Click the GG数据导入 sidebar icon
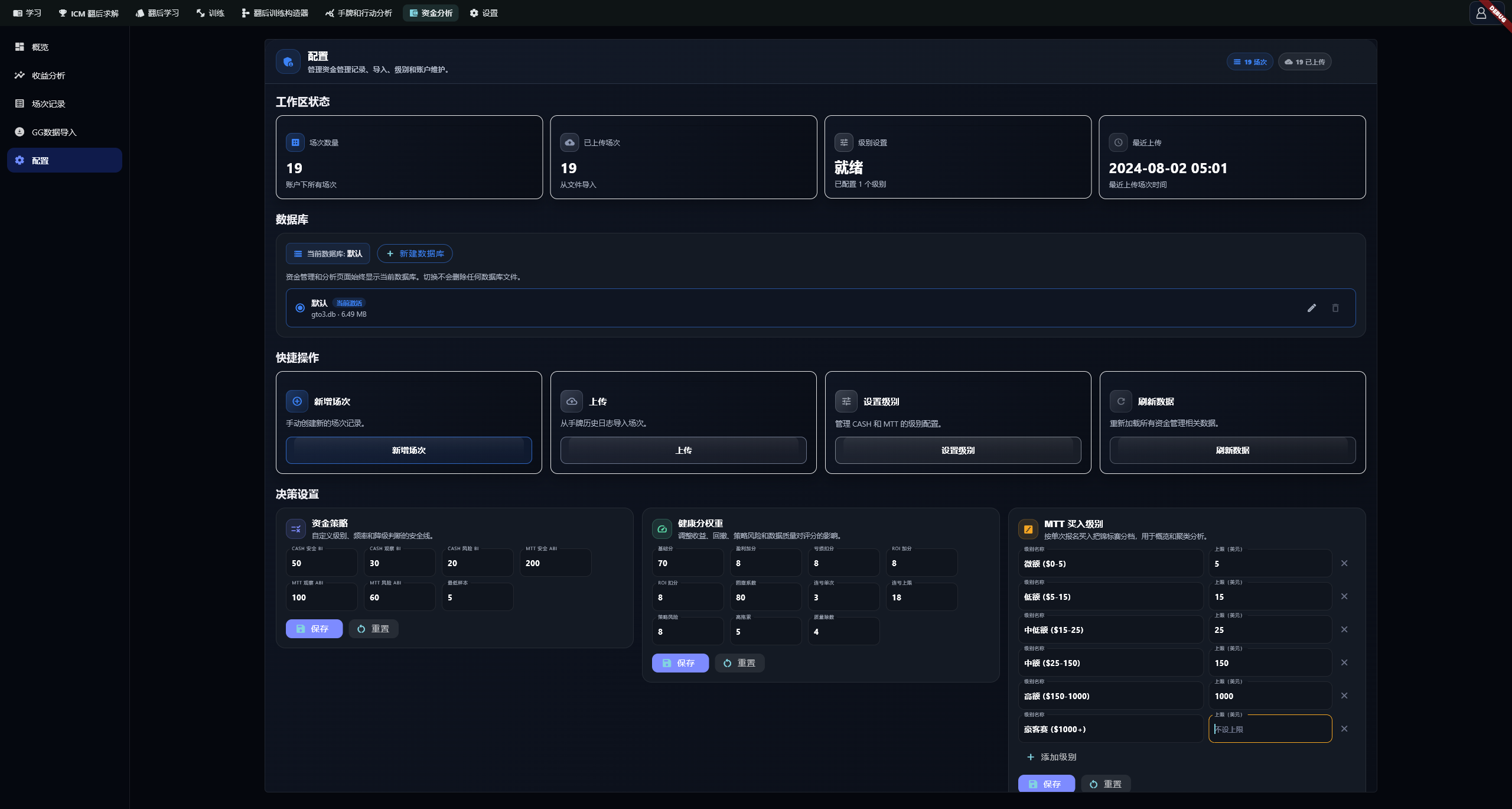 click(x=19, y=132)
